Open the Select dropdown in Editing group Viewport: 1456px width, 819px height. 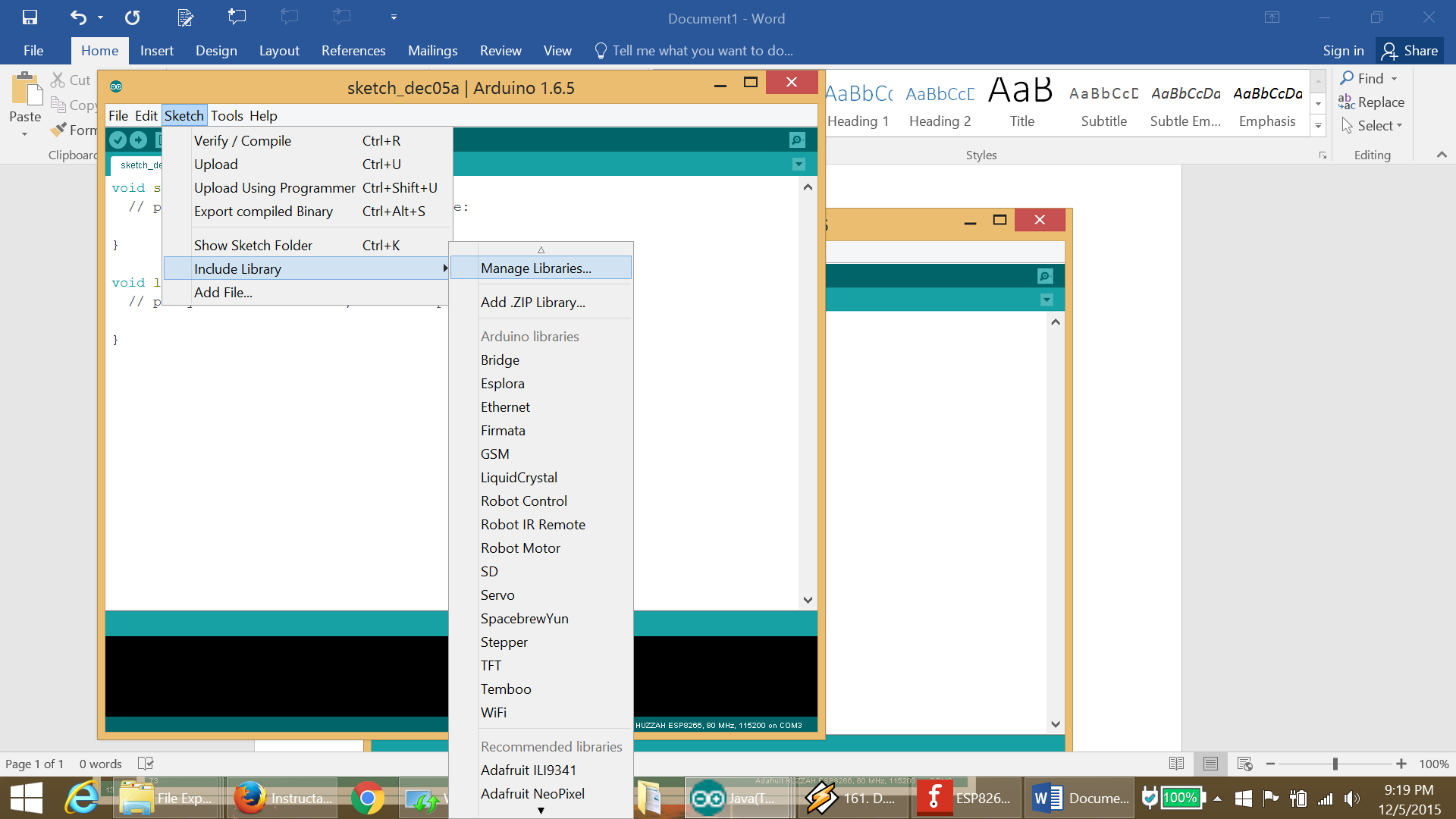(1373, 125)
